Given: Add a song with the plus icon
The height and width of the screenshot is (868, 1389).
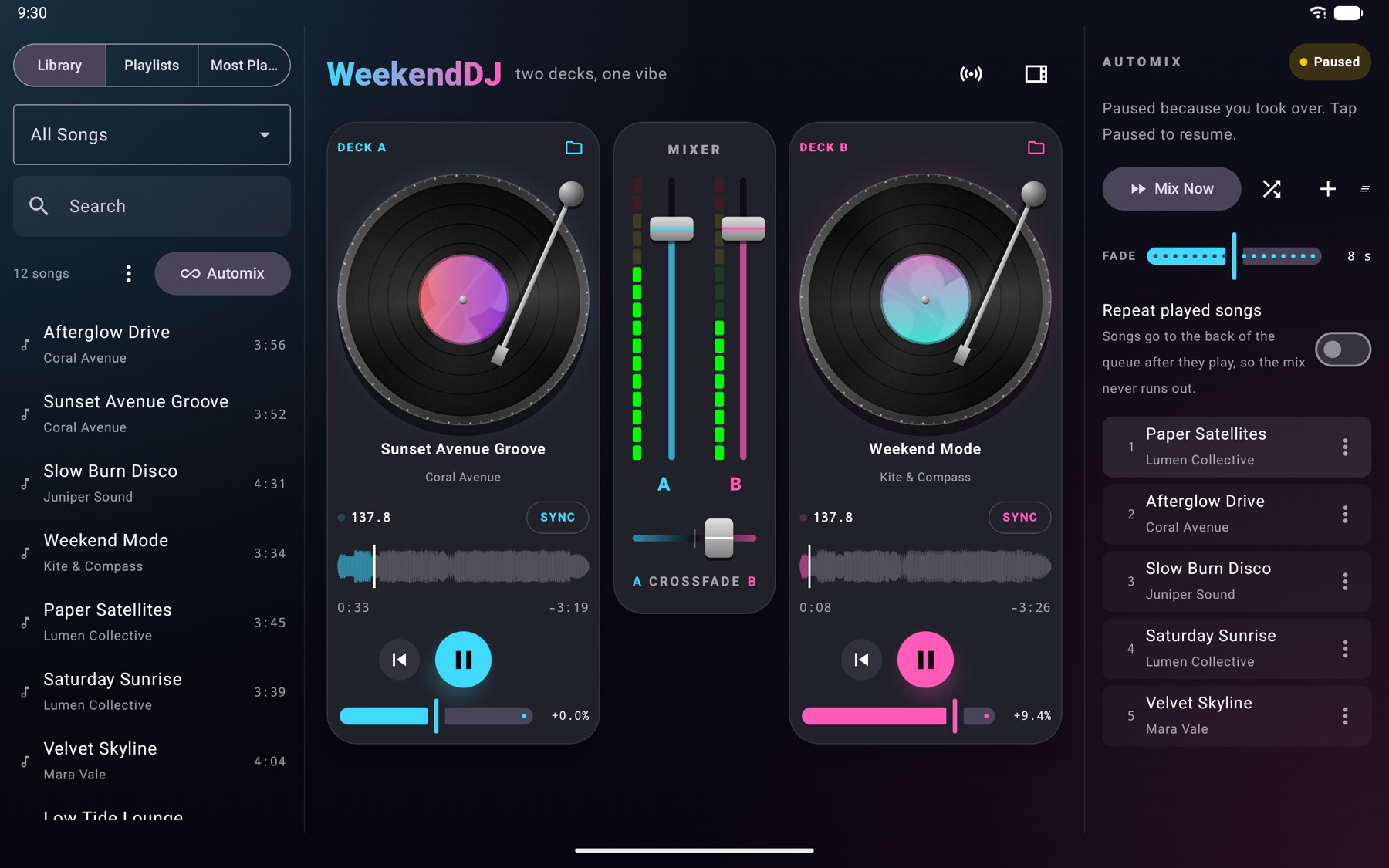Looking at the screenshot, I should (1327, 189).
